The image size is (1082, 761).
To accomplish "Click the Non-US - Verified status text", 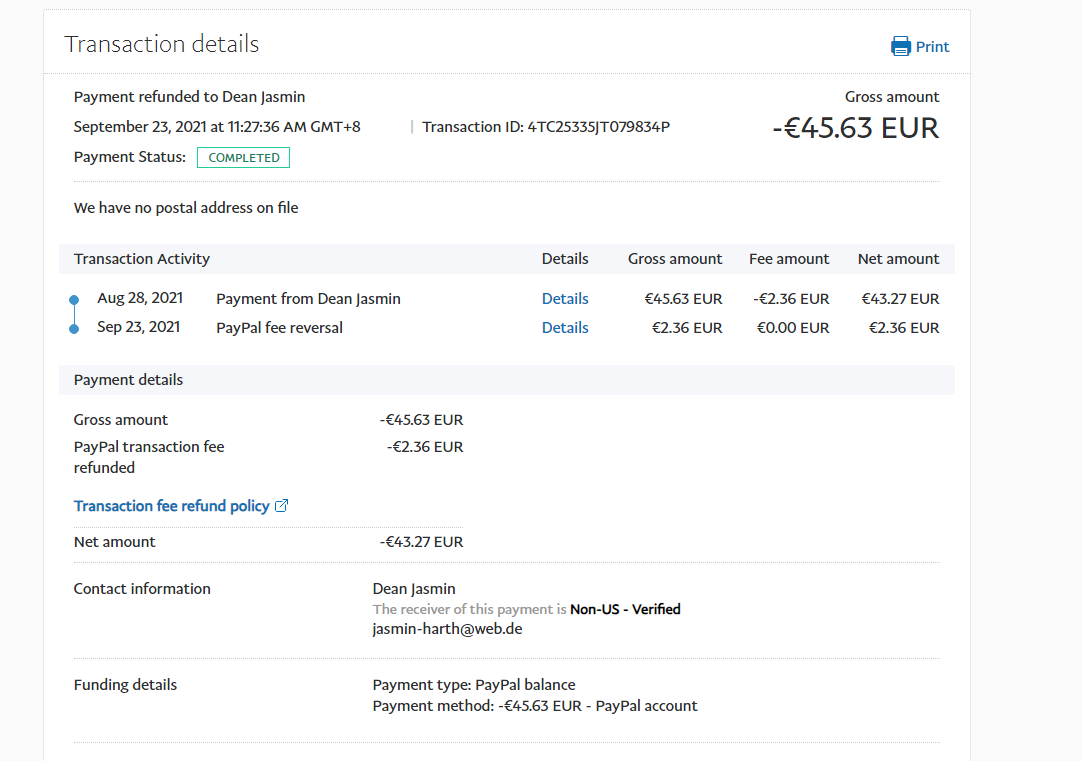I will point(625,609).
